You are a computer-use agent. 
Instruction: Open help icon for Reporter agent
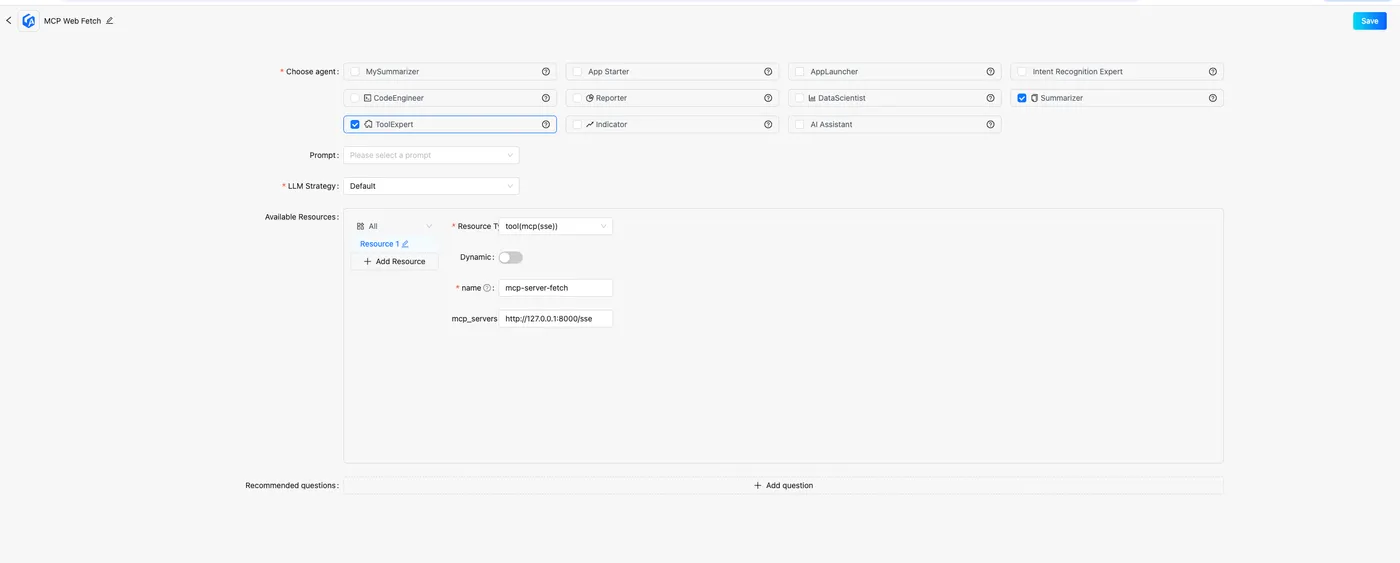(x=768, y=98)
